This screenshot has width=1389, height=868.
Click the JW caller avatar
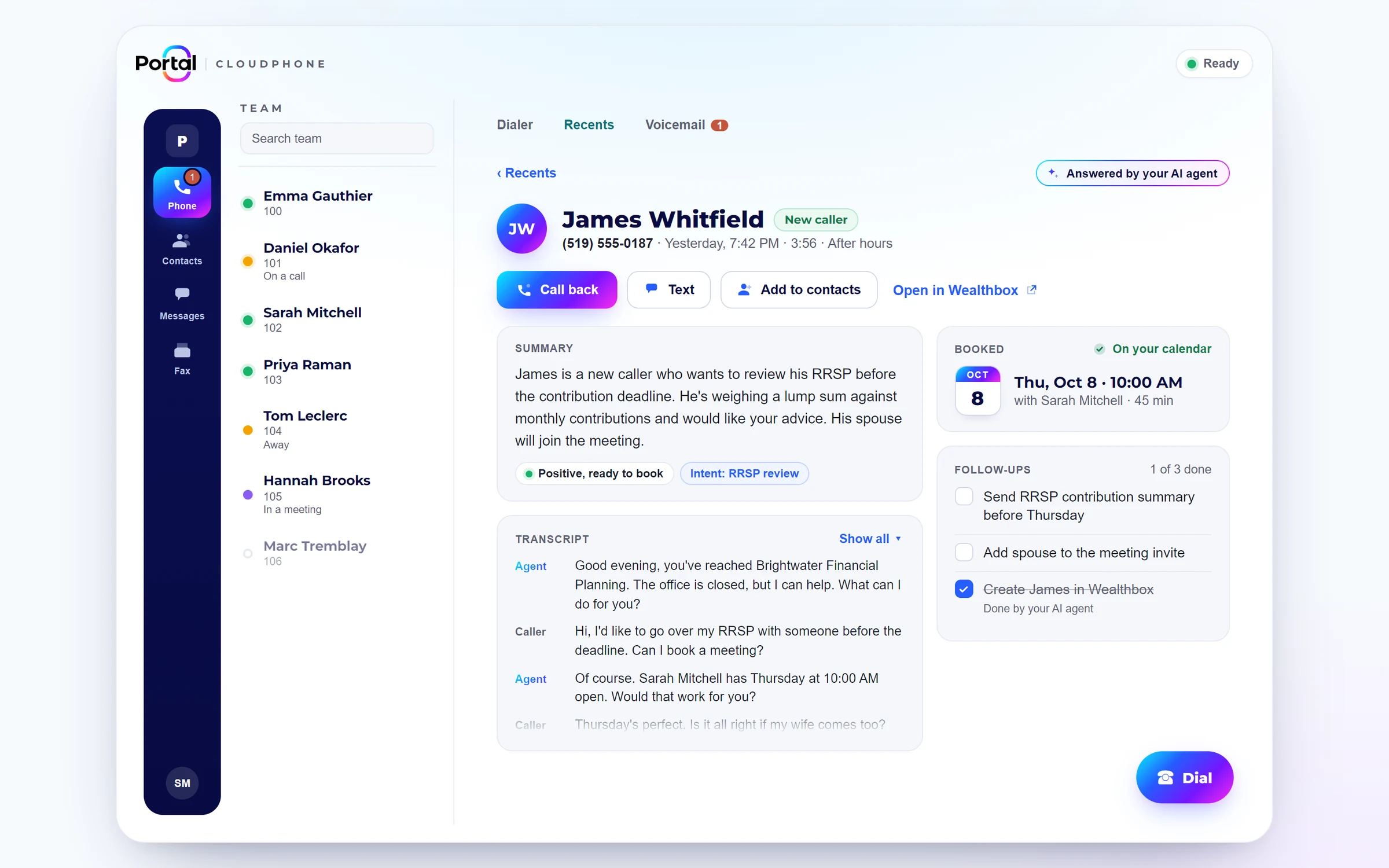[x=521, y=229]
